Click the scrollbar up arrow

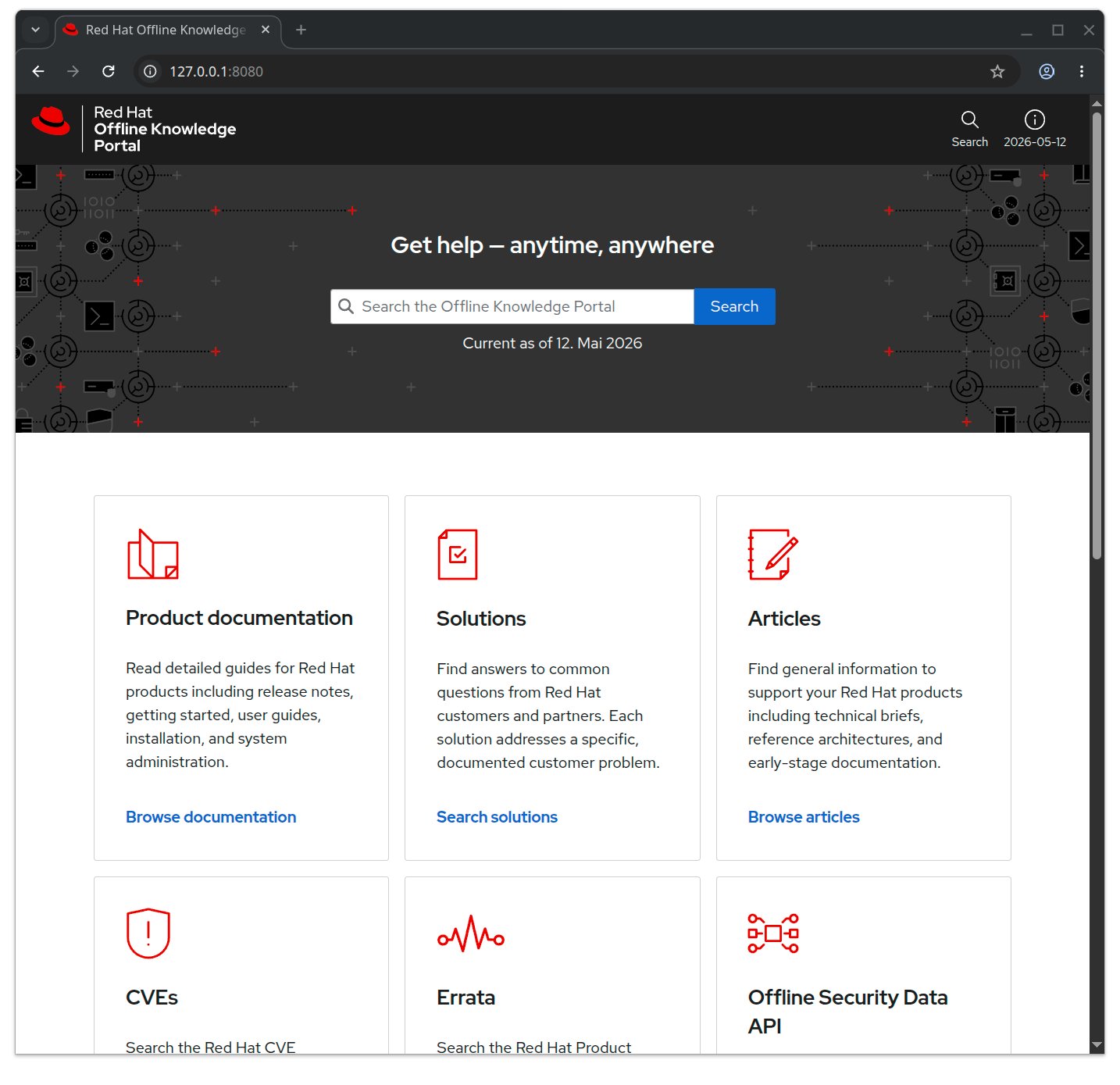click(x=1097, y=103)
